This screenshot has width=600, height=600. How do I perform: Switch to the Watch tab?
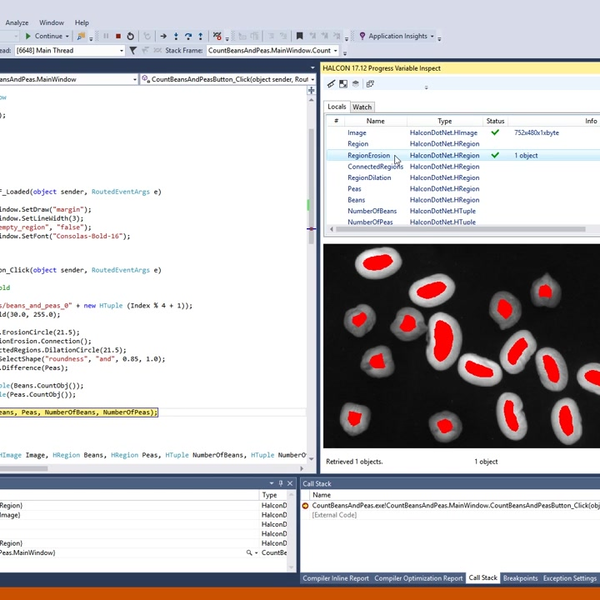point(362,107)
